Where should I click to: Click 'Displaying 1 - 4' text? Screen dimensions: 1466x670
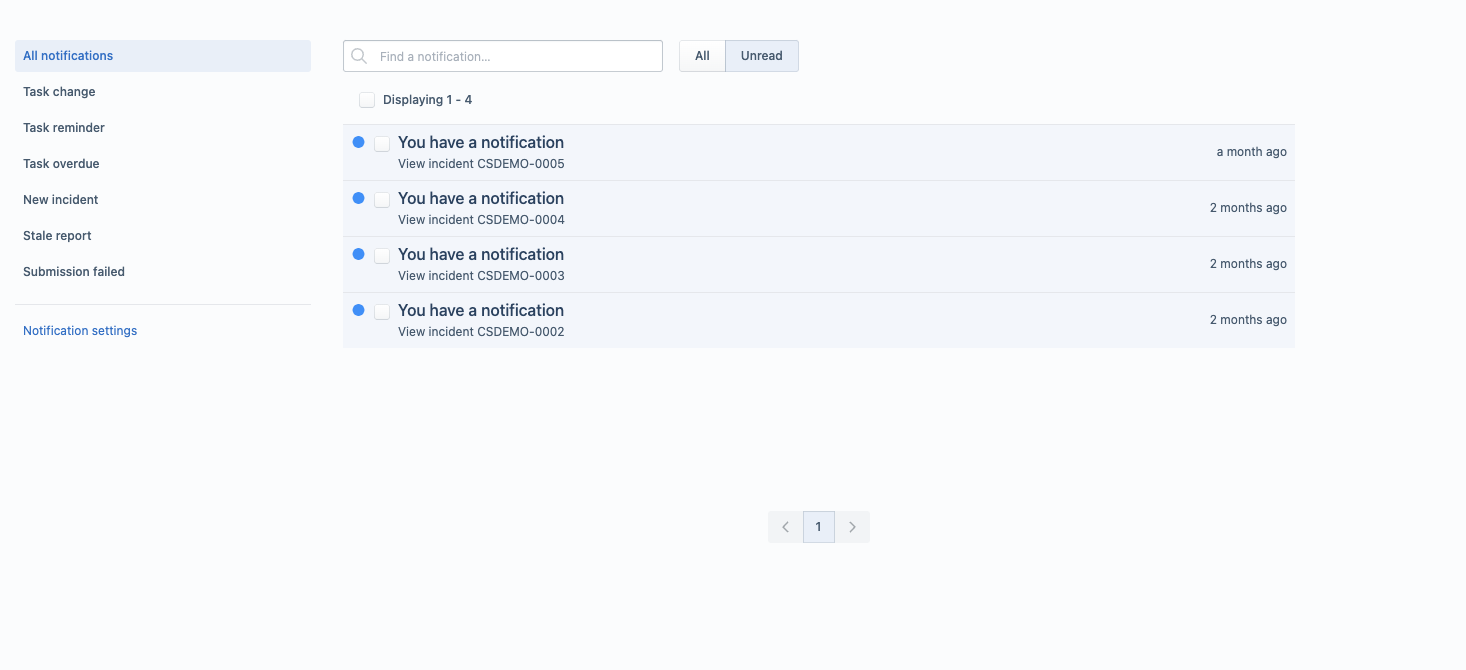[427, 100]
